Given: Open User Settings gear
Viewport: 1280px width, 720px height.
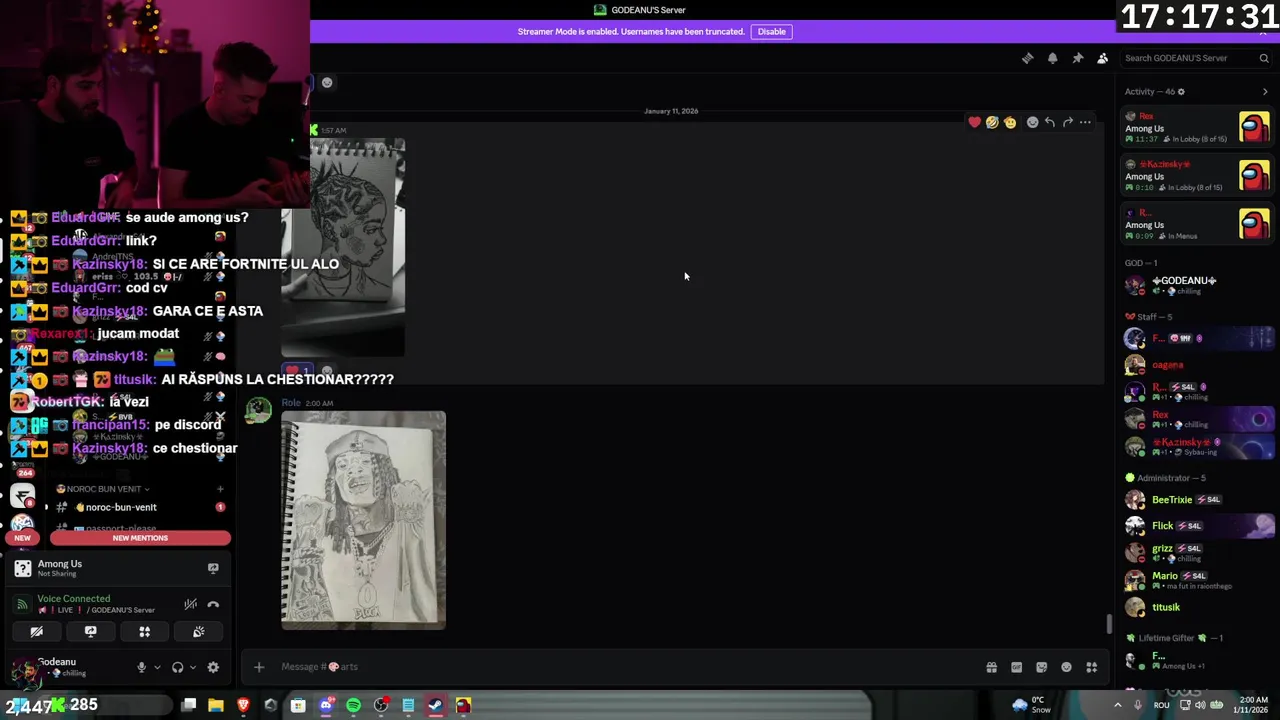Looking at the screenshot, I should pos(213,668).
